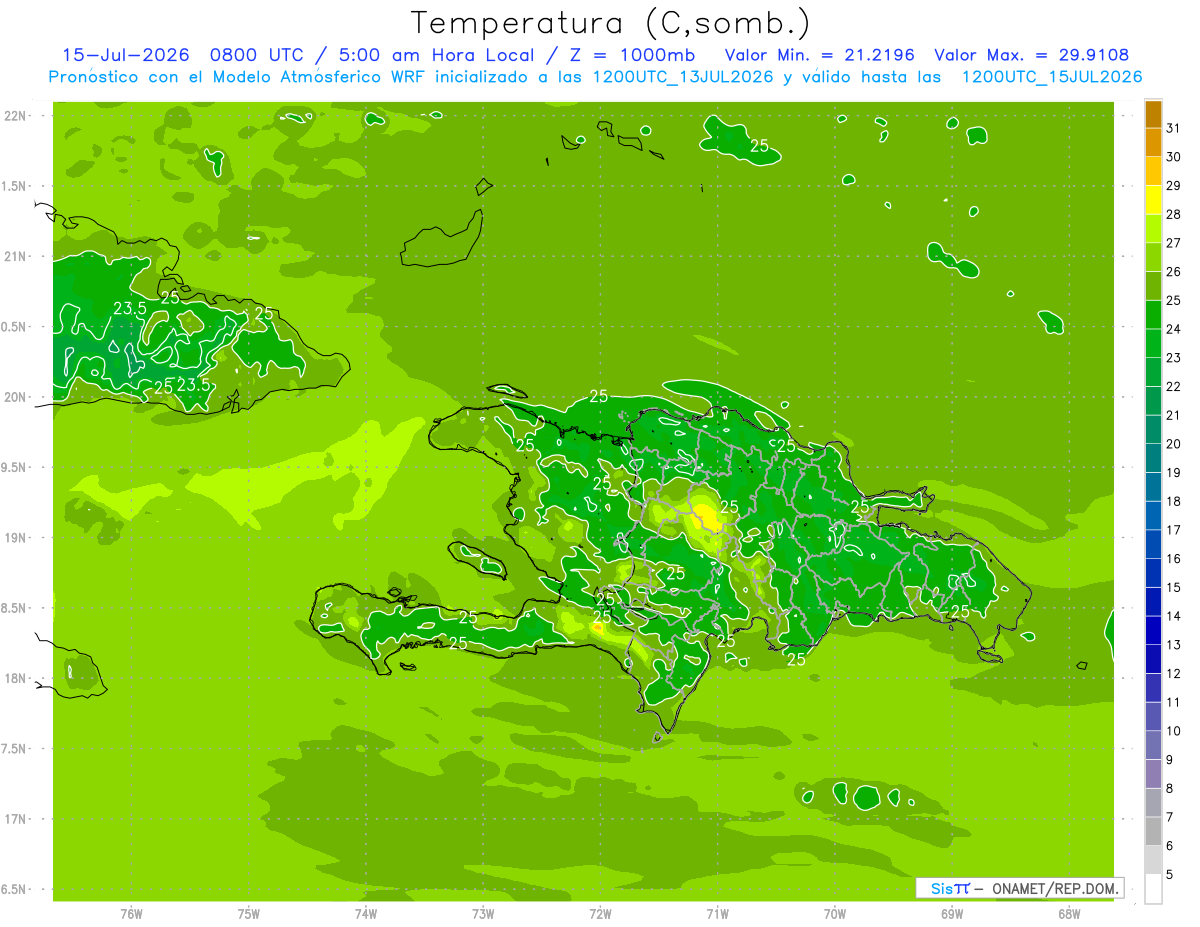This screenshot has height=927, width=1200.
Task: Pick the purple swatch between 9 and 10
Action: [1153, 745]
